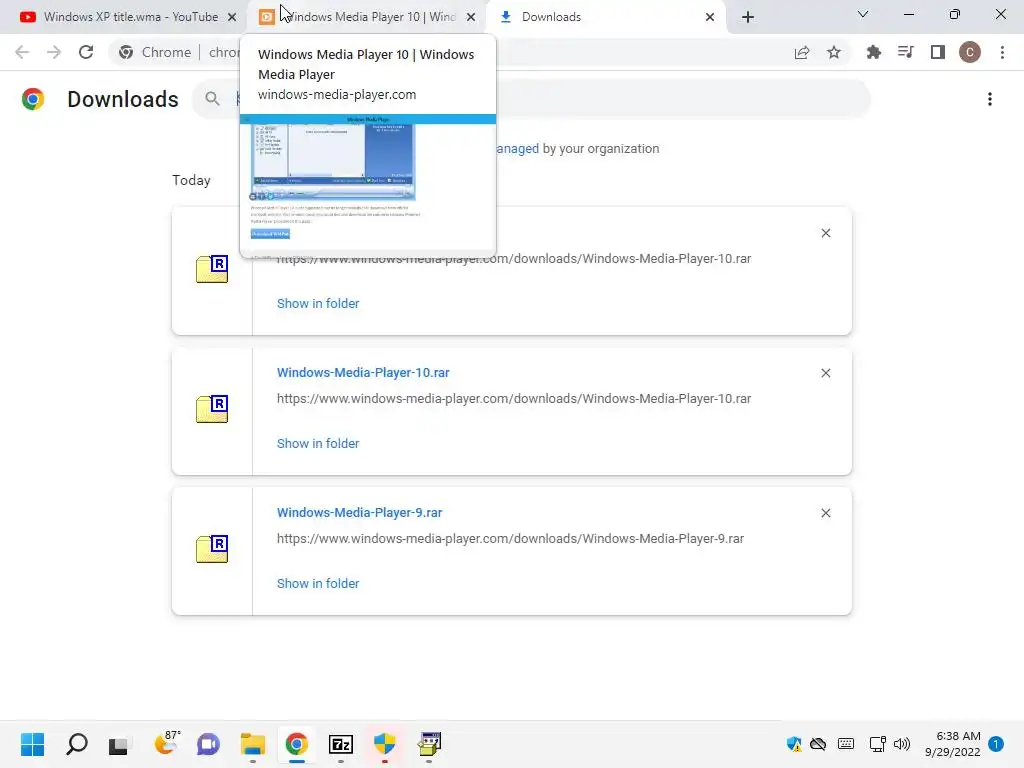Open the profile avatar labeled C
The image size is (1024, 768).
click(x=970, y=52)
